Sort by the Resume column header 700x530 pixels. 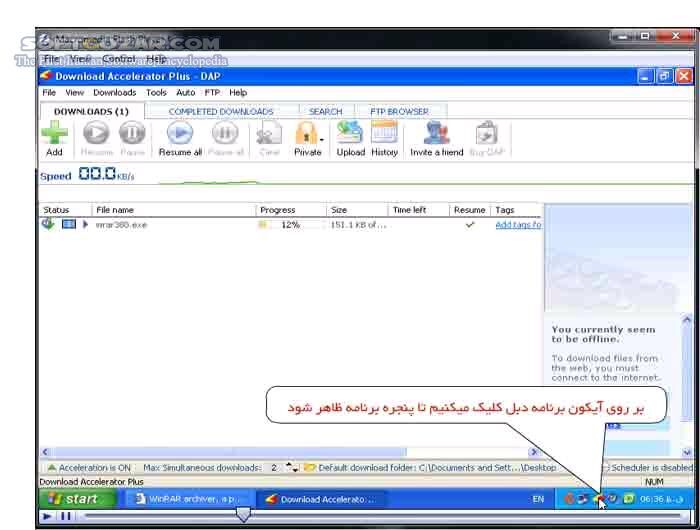pos(470,210)
